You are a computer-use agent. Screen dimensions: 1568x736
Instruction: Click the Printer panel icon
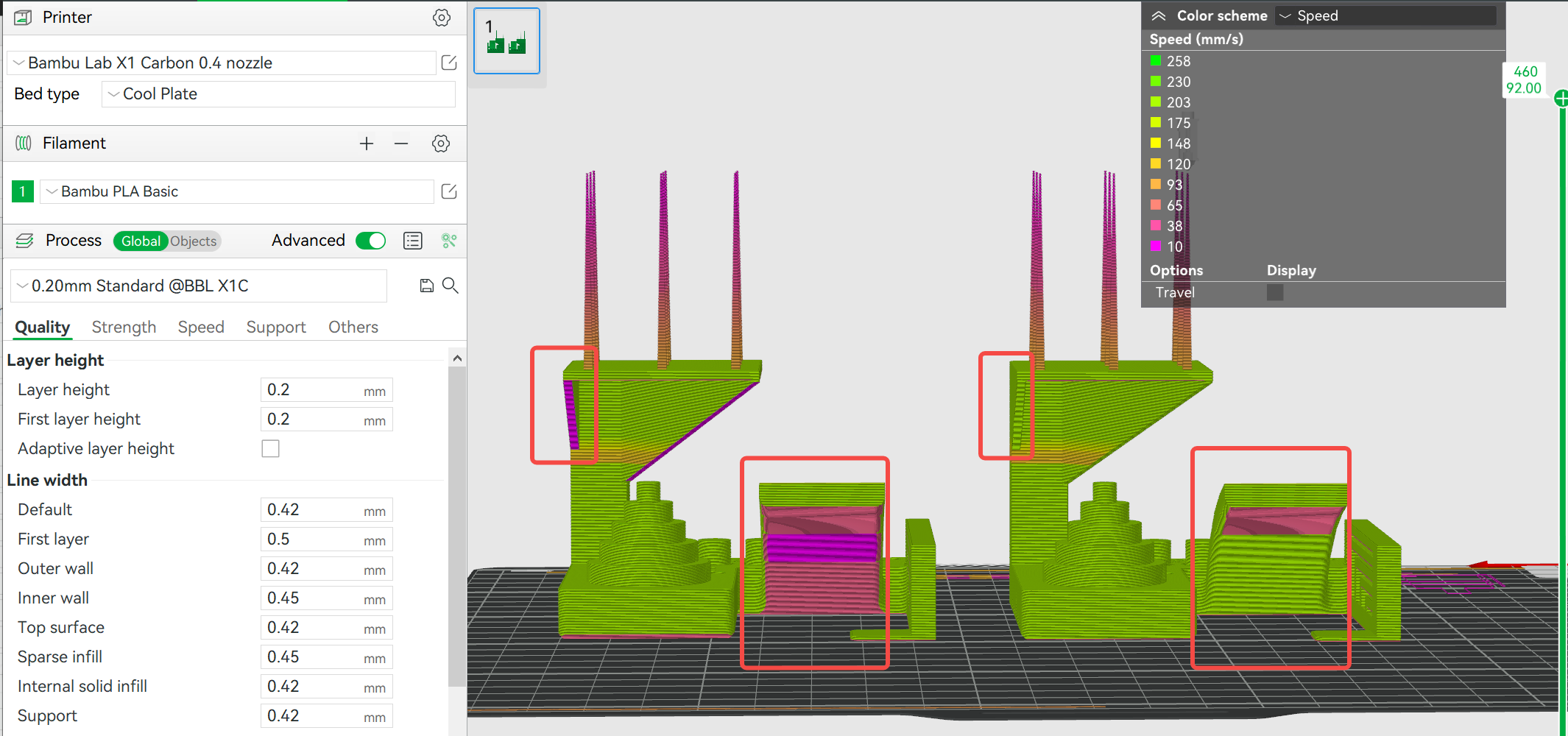(23, 18)
